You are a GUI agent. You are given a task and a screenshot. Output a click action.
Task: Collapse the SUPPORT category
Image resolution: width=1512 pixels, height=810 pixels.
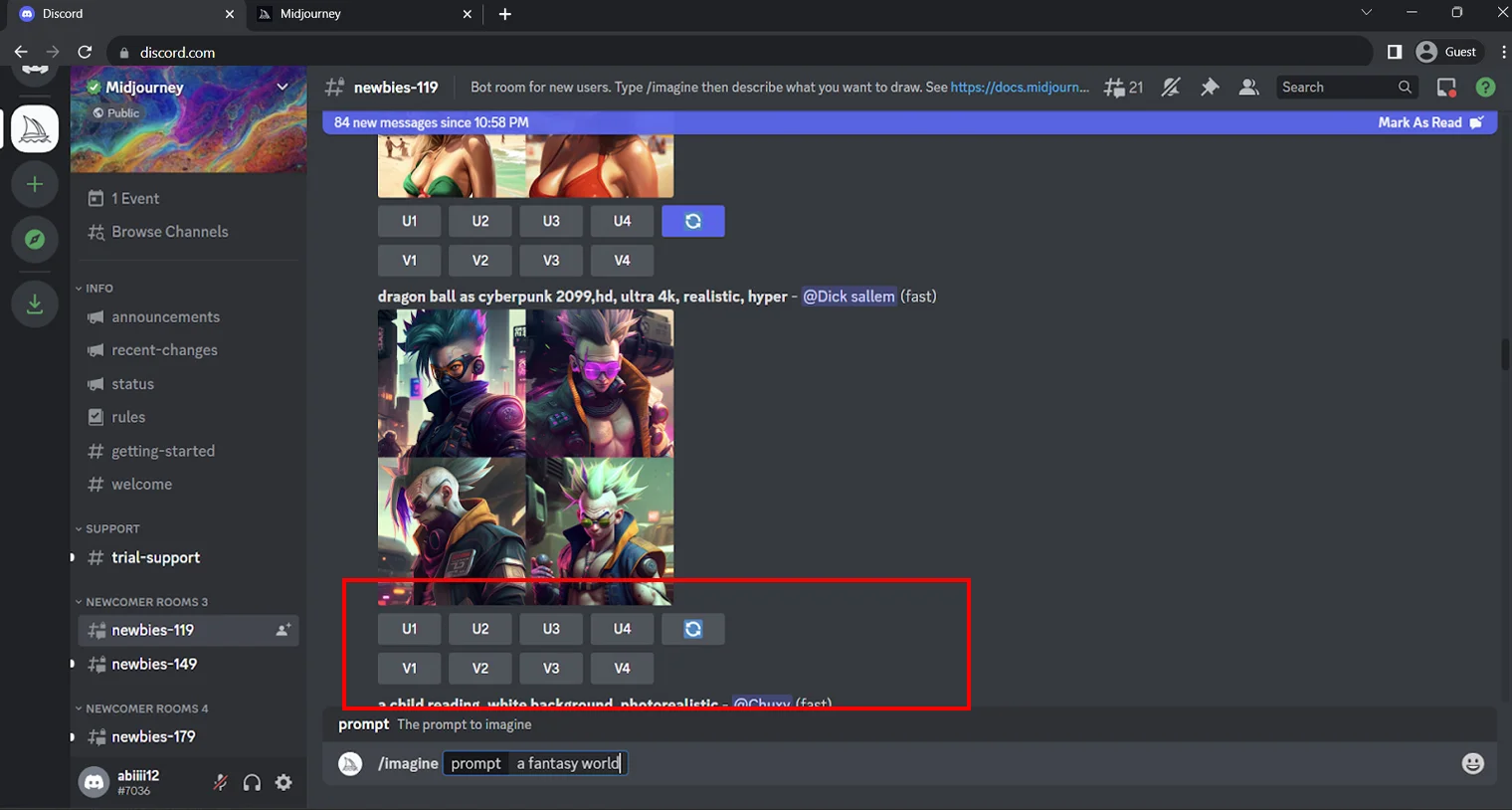click(x=107, y=528)
